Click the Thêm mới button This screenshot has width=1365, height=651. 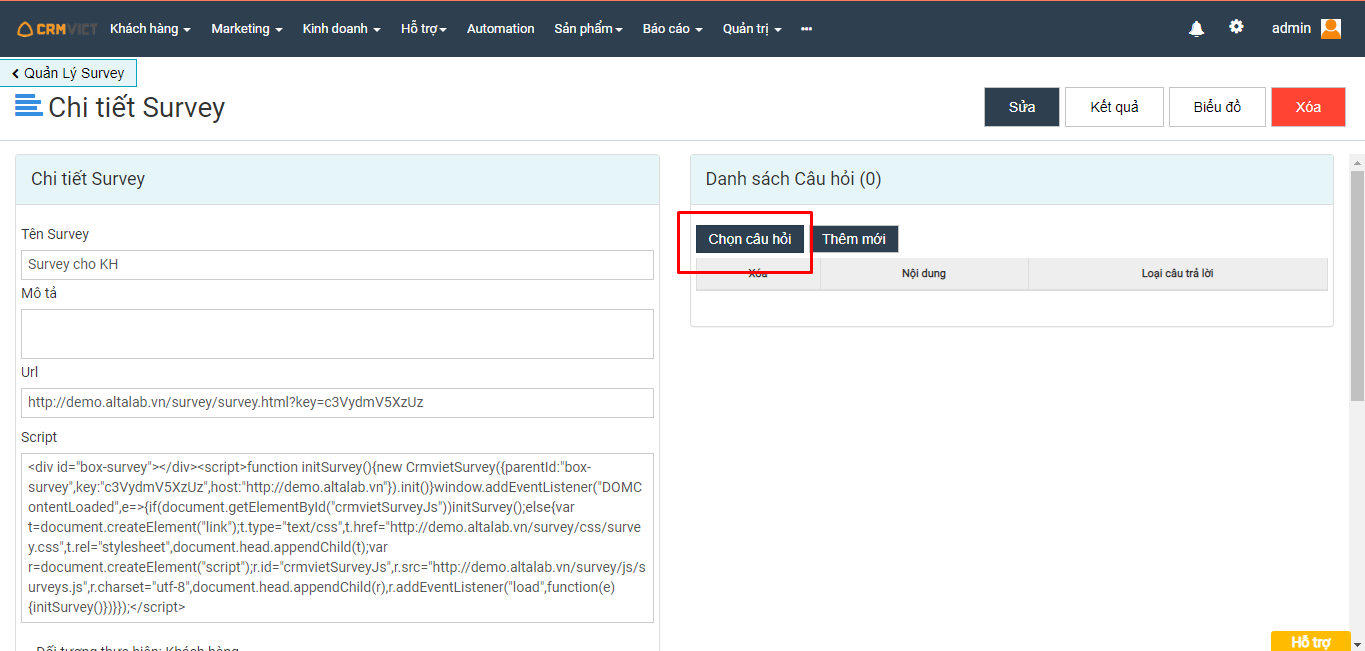pos(854,239)
